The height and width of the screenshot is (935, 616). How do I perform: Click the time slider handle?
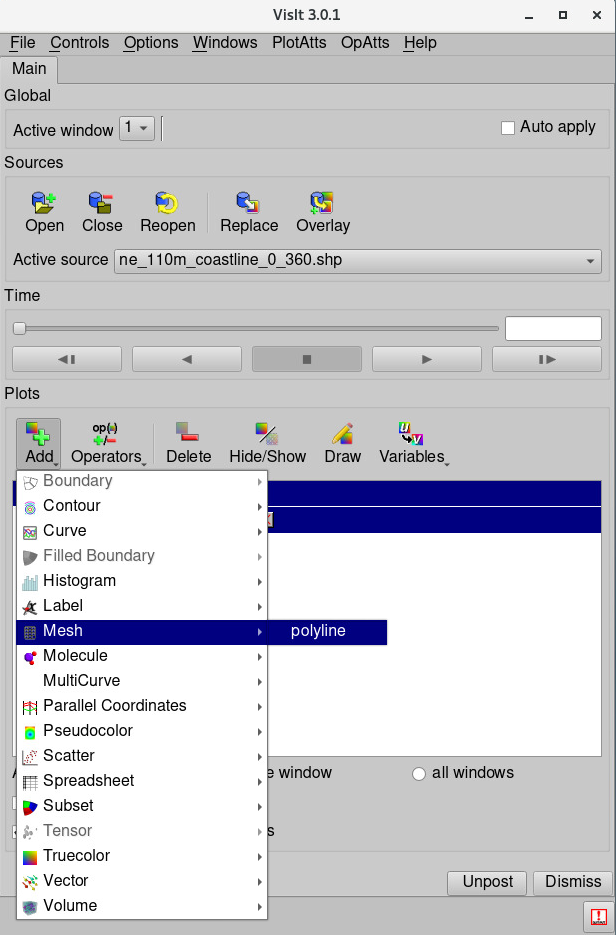(x=19, y=328)
